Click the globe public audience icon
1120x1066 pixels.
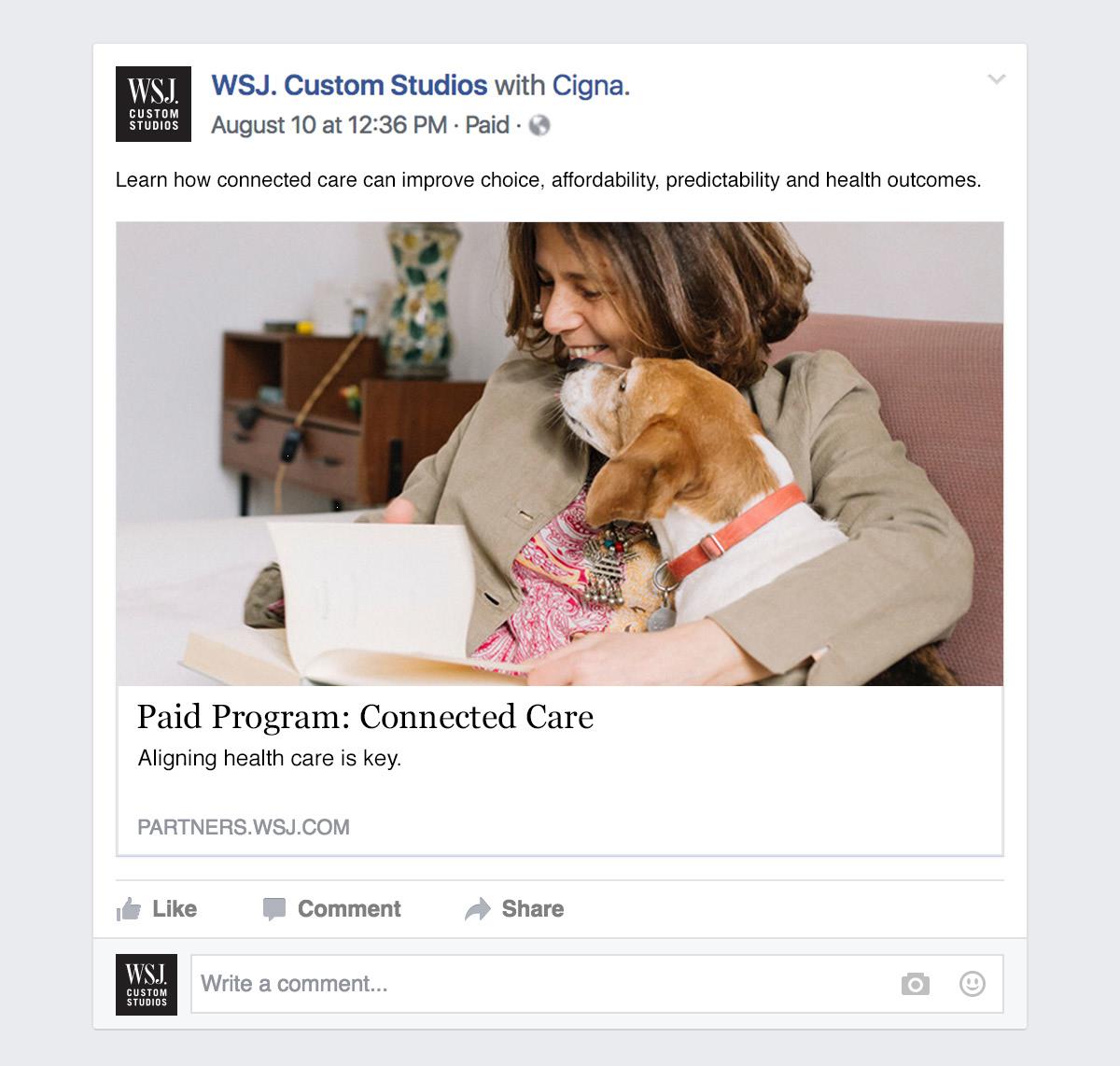point(539,125)
